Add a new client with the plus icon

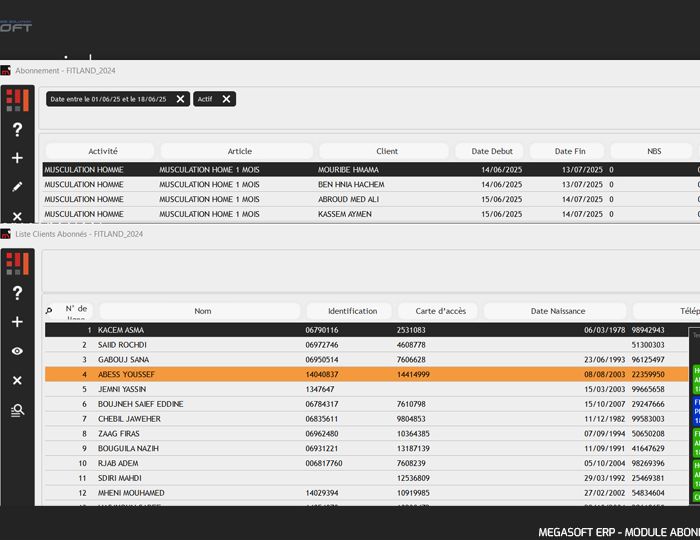click(x=17, y=322)
